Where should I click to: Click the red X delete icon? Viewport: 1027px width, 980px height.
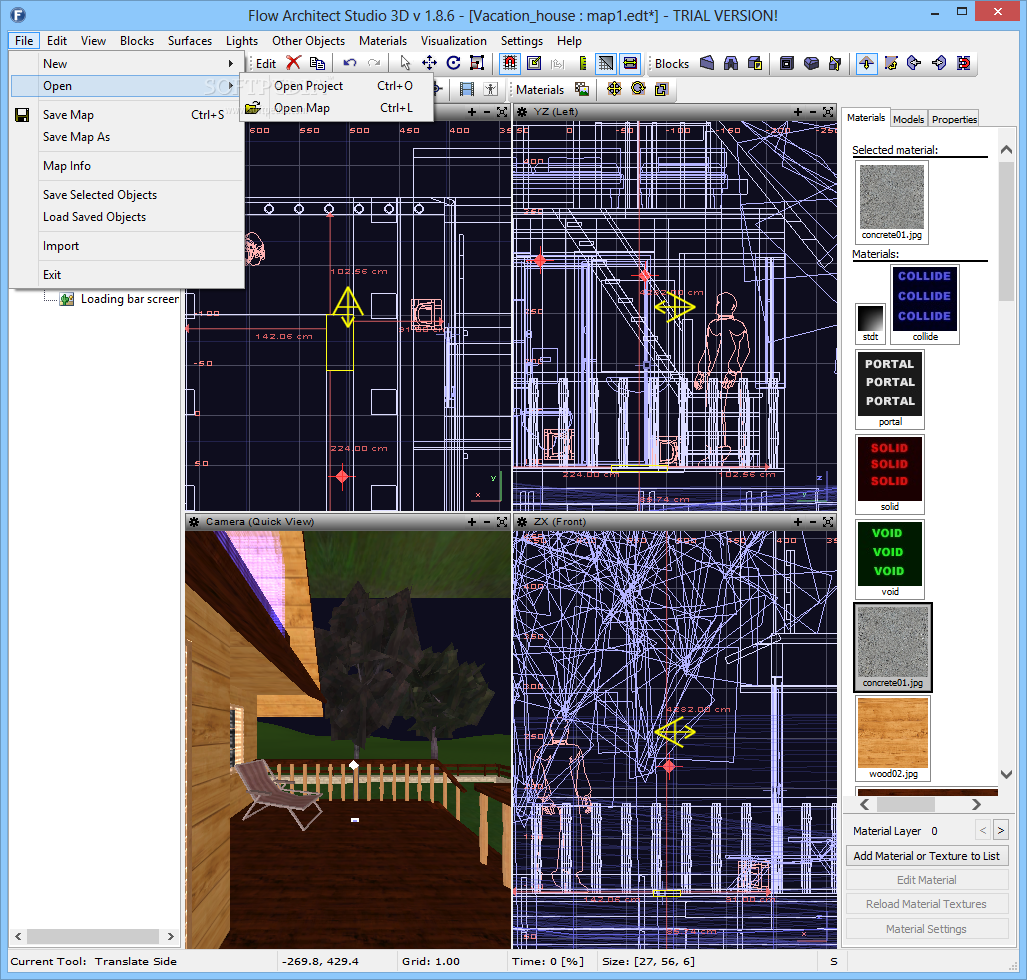tap(293, 63)
